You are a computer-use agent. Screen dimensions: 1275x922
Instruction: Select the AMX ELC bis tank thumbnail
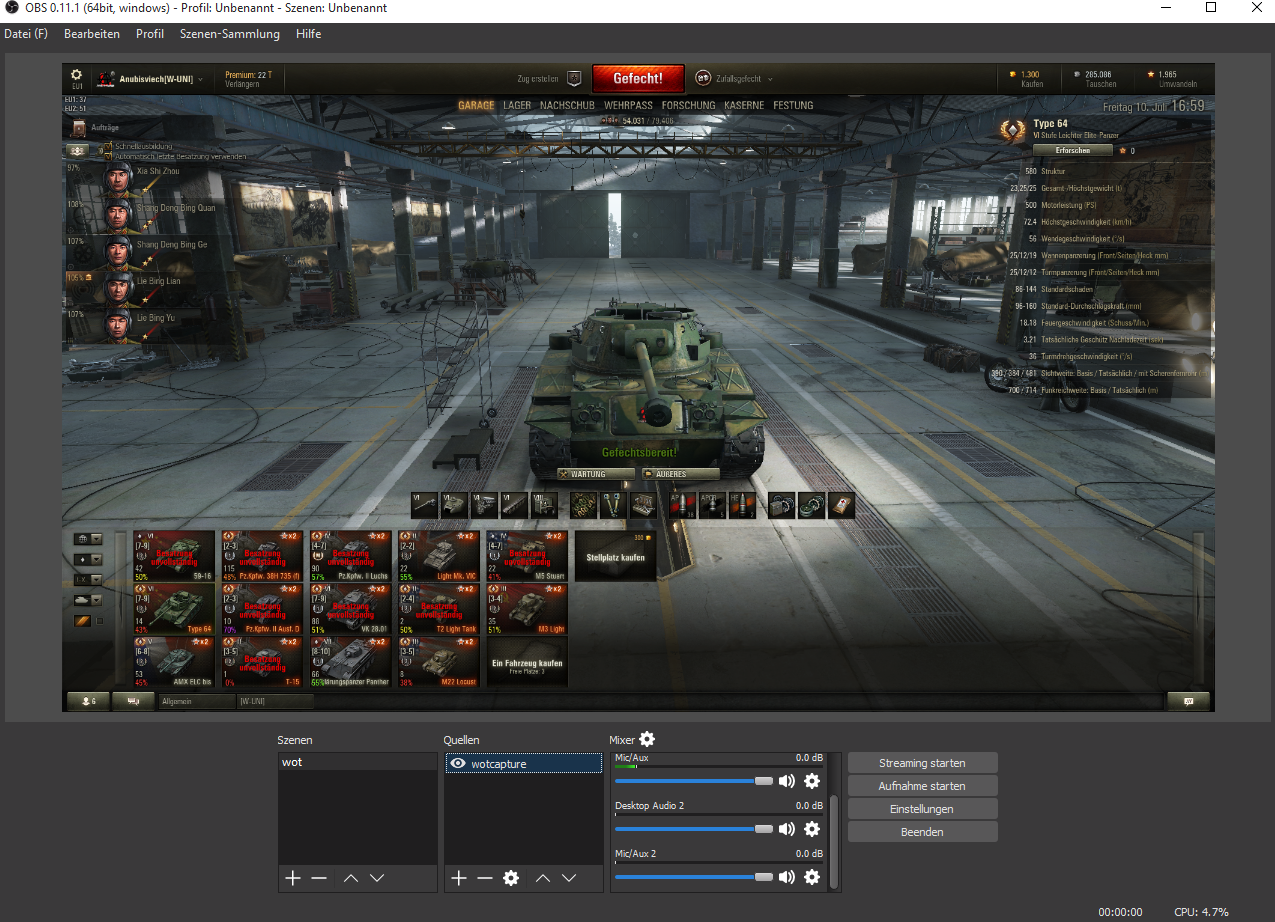click(x=174, y=661)
